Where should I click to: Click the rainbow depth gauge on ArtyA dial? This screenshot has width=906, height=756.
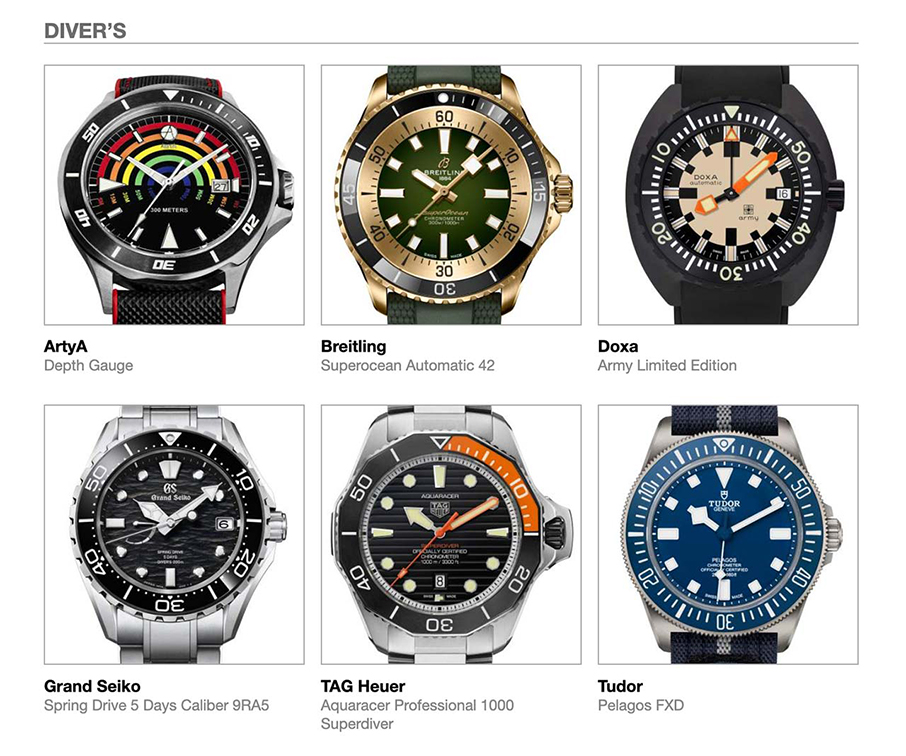click(x=168, y=159)
